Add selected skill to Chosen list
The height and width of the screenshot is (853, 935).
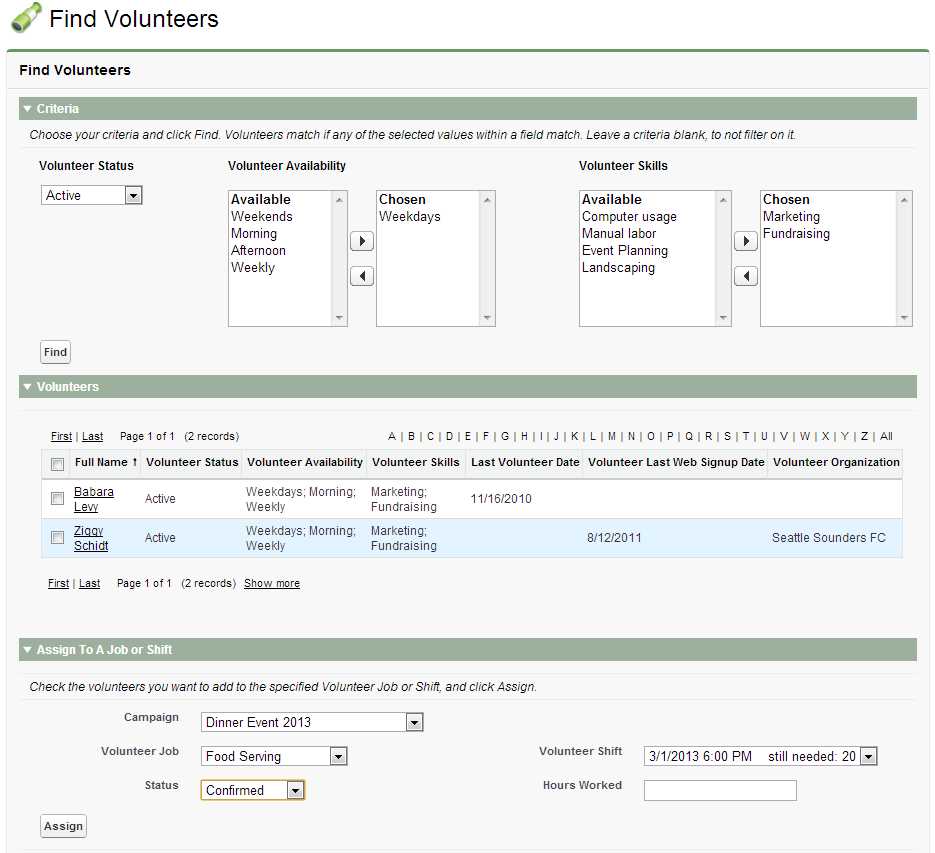pos(746,241)
